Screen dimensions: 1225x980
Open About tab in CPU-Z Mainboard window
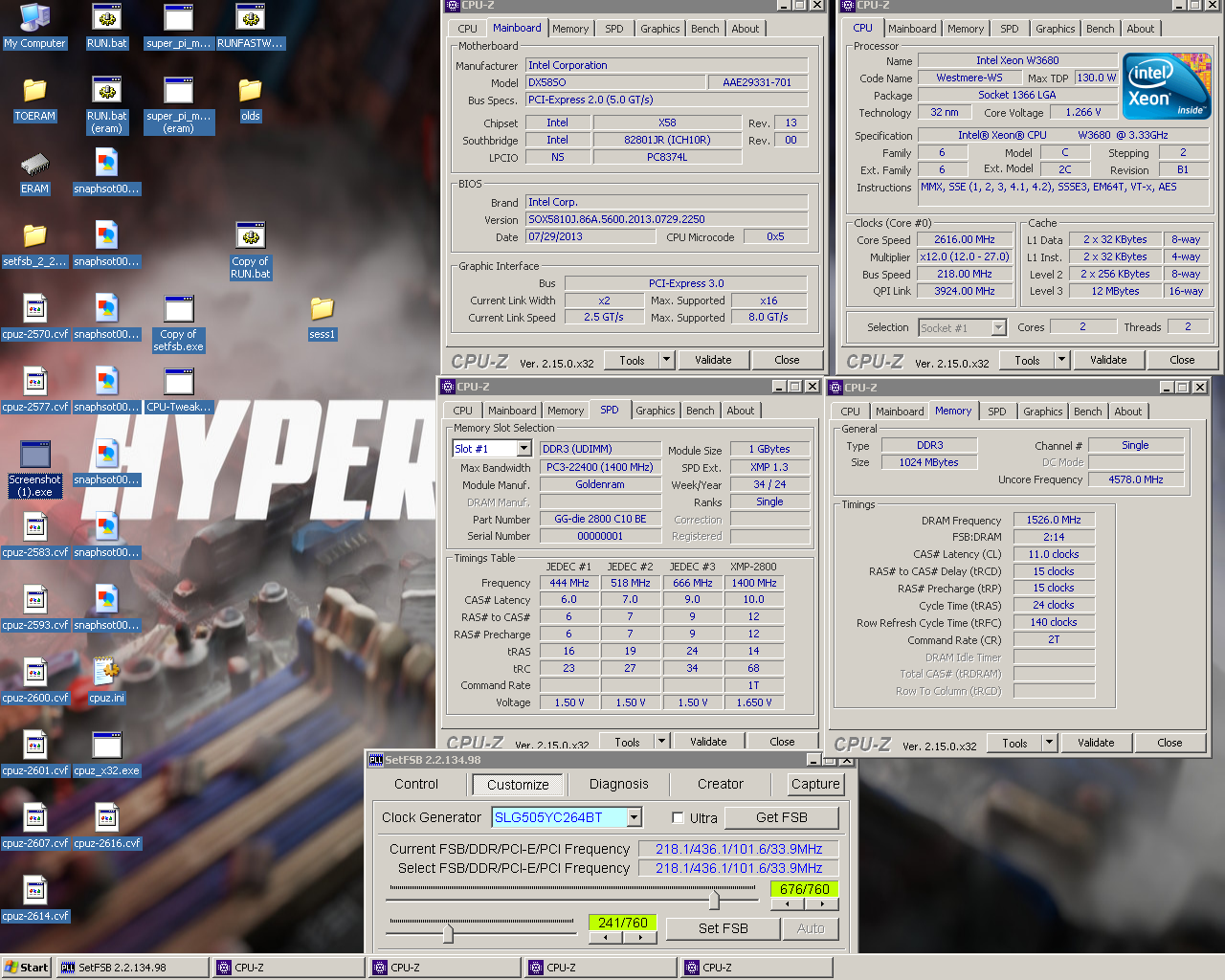[x=746, y=29]
